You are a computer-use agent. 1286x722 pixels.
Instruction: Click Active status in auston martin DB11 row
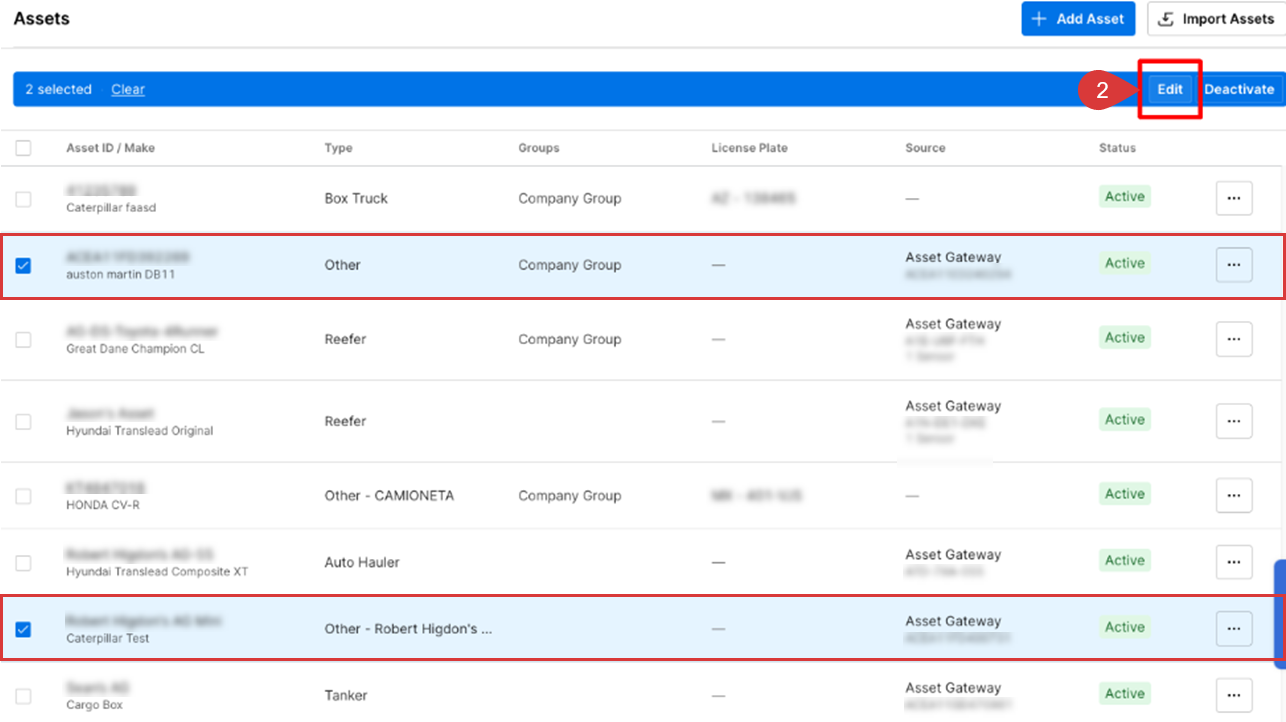[1125, 263]
